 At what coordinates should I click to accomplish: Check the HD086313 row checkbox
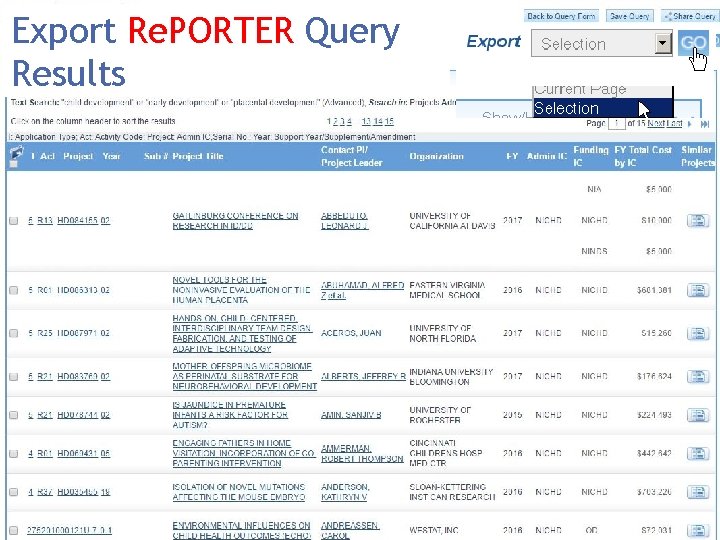[14, 290]
